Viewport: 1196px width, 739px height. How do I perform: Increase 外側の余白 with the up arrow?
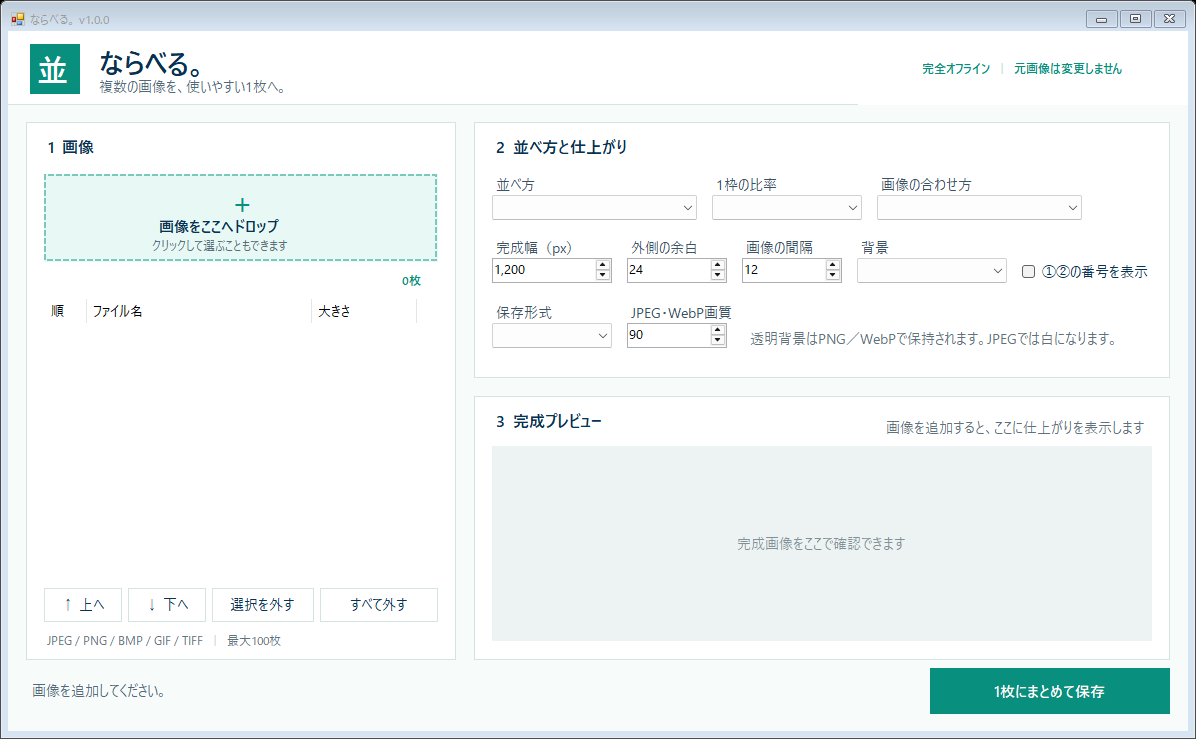[718, 265]
